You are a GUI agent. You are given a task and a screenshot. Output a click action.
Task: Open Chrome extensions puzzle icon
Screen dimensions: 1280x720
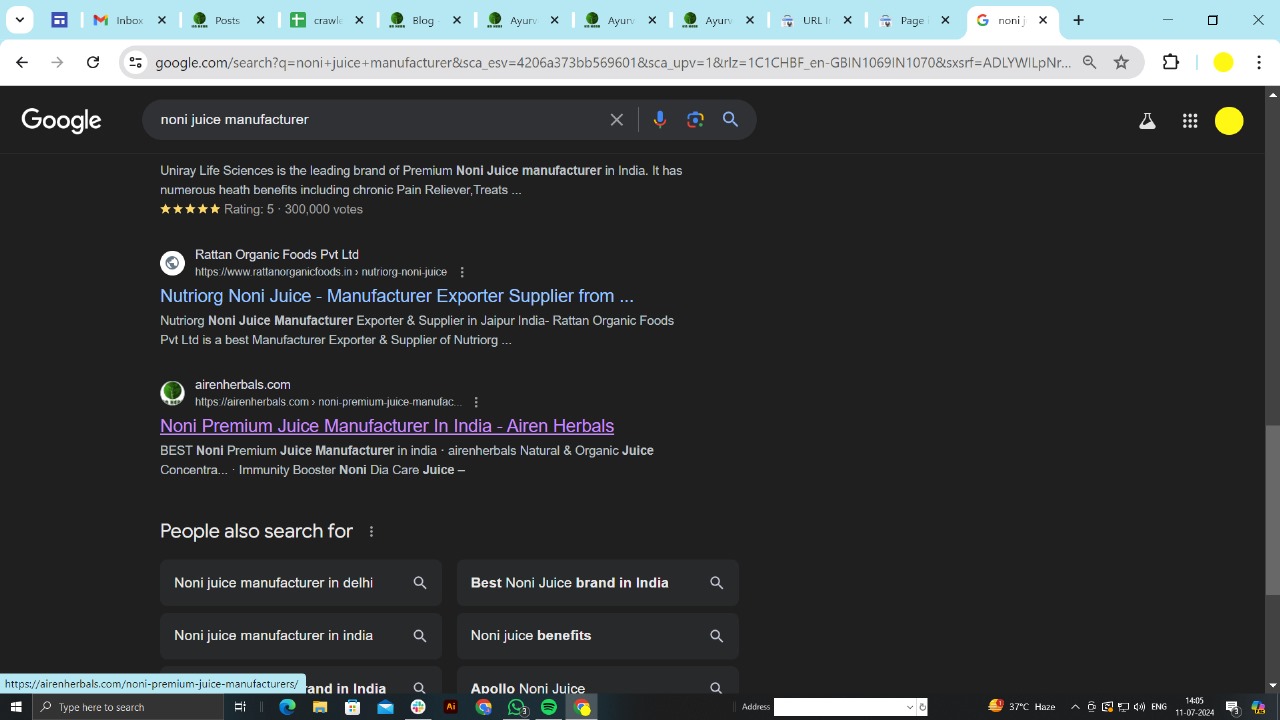[x=1171, y=62]
